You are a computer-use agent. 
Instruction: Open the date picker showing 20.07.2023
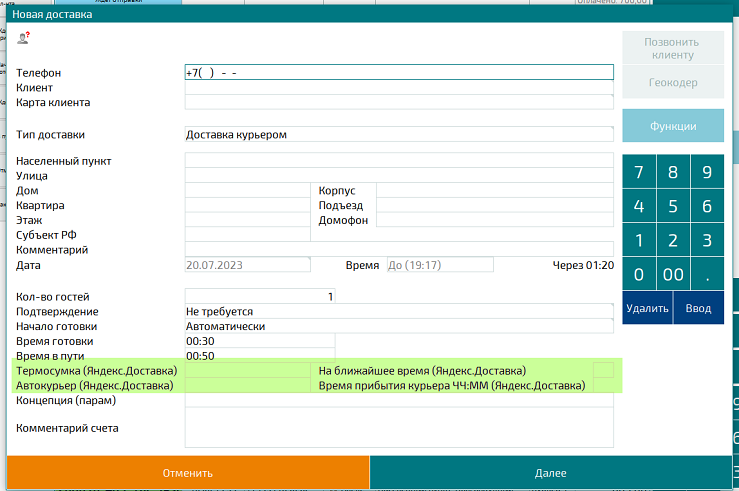pos(247,265)
